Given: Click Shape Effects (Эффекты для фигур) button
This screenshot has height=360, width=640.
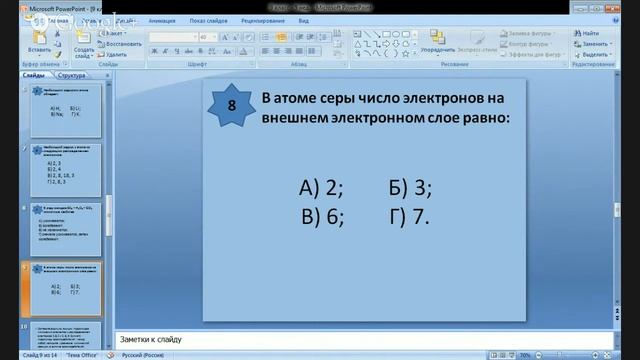Looking at the screenshot, I should point(533,55).
